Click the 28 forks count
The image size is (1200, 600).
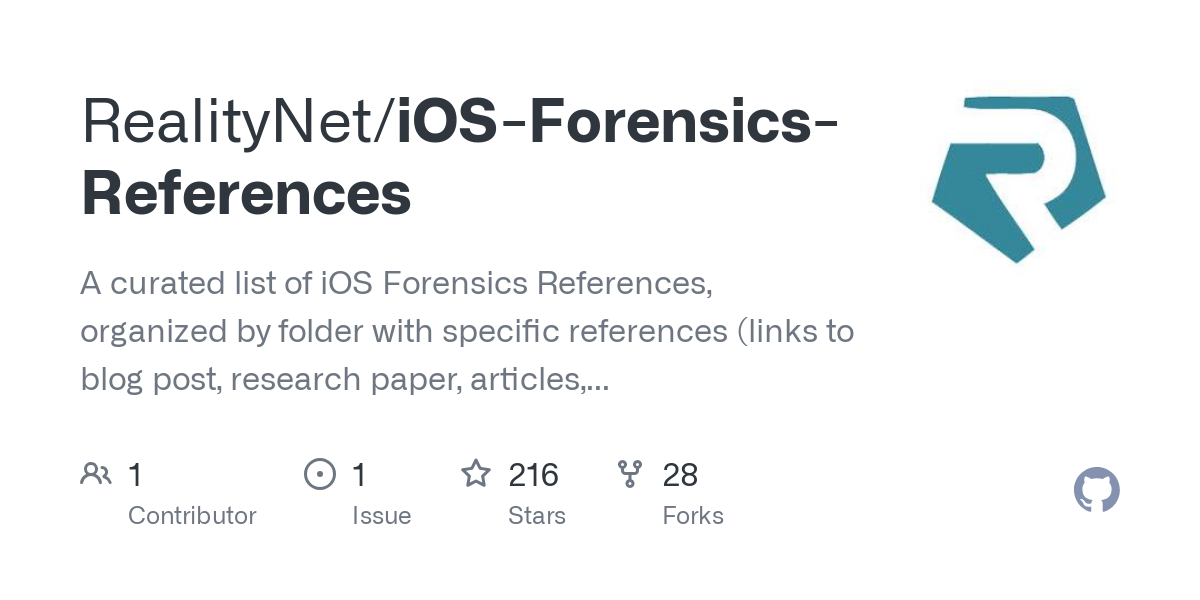[680, 475]
